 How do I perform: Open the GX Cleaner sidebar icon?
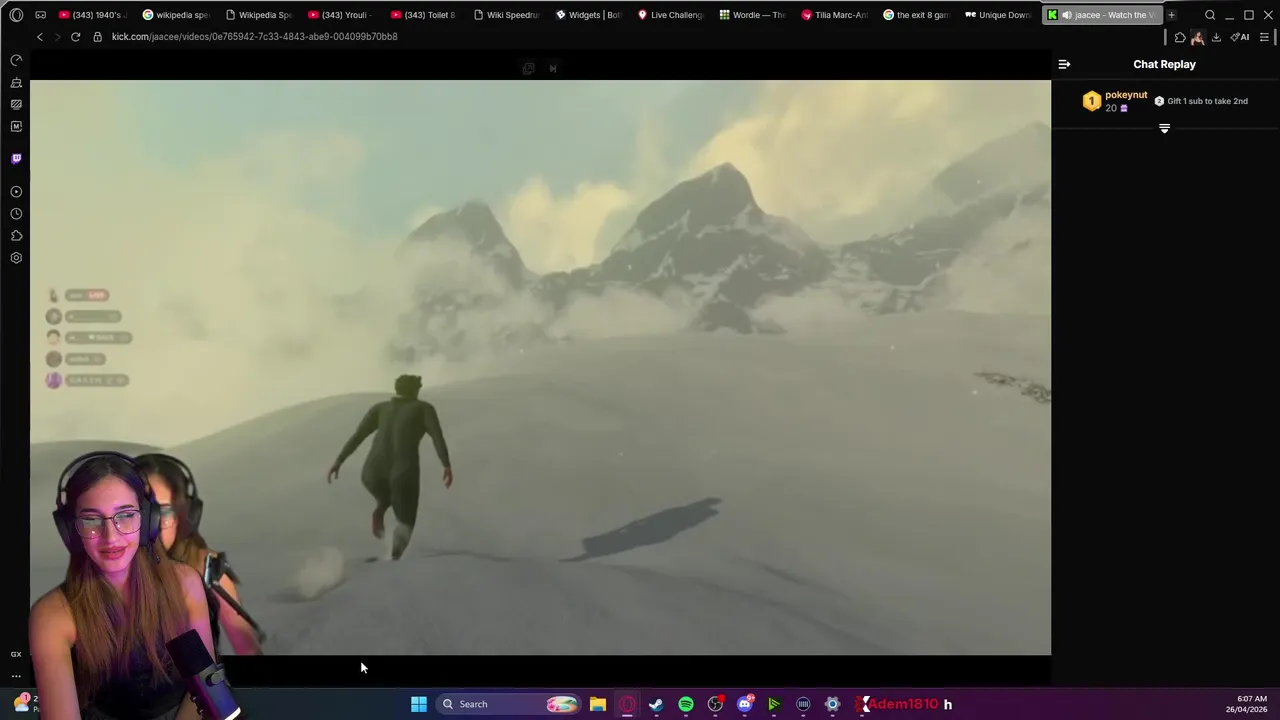click(x=16, y=83)
